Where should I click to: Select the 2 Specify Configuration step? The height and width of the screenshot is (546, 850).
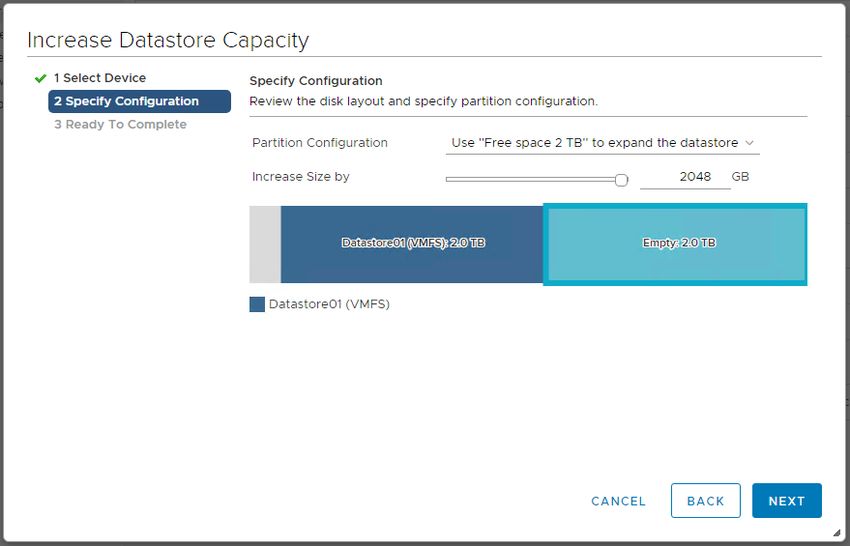click(139, 101)
